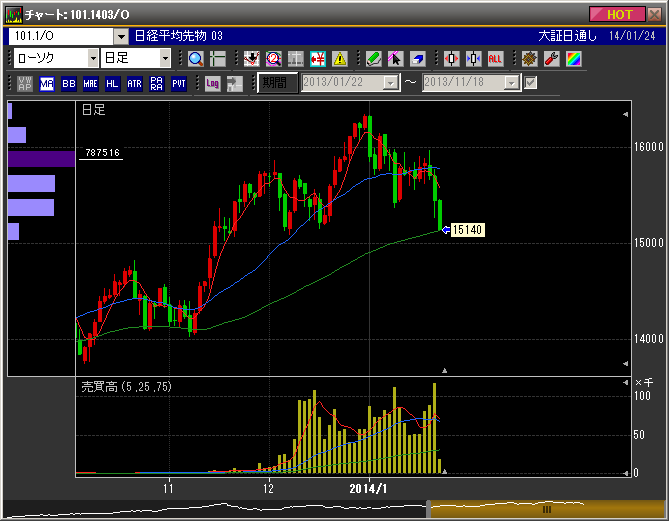This screenshot has width=669, height=521.
Task: Select the arrow pointer tool
Action: [395, 59]
